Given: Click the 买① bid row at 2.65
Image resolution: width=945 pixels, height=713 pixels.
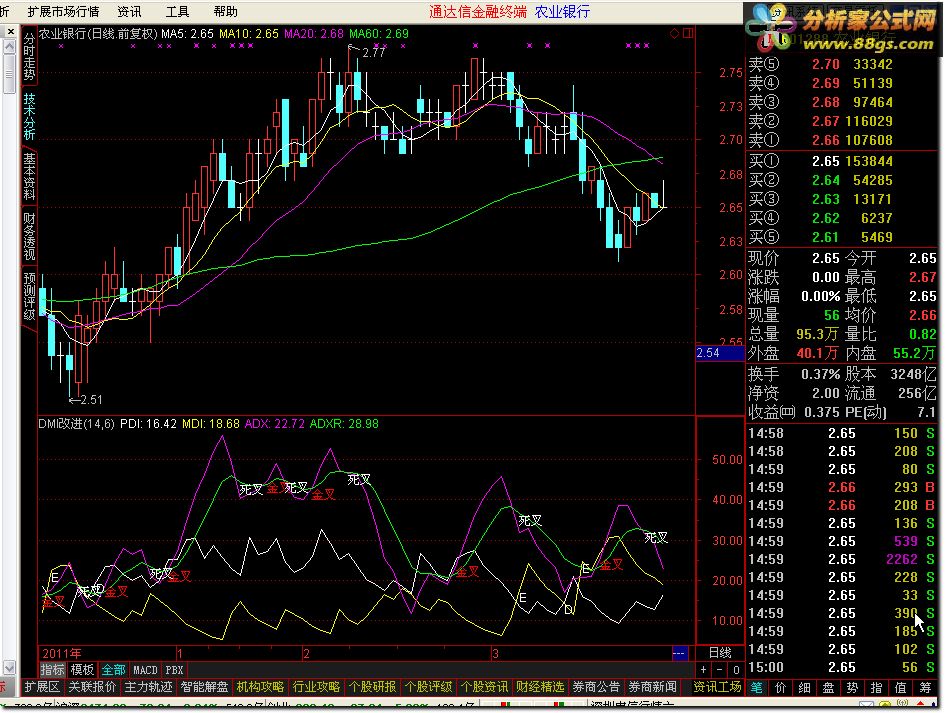Looking at the screenshot, I should pyautogui.click(x=842, y=161).
